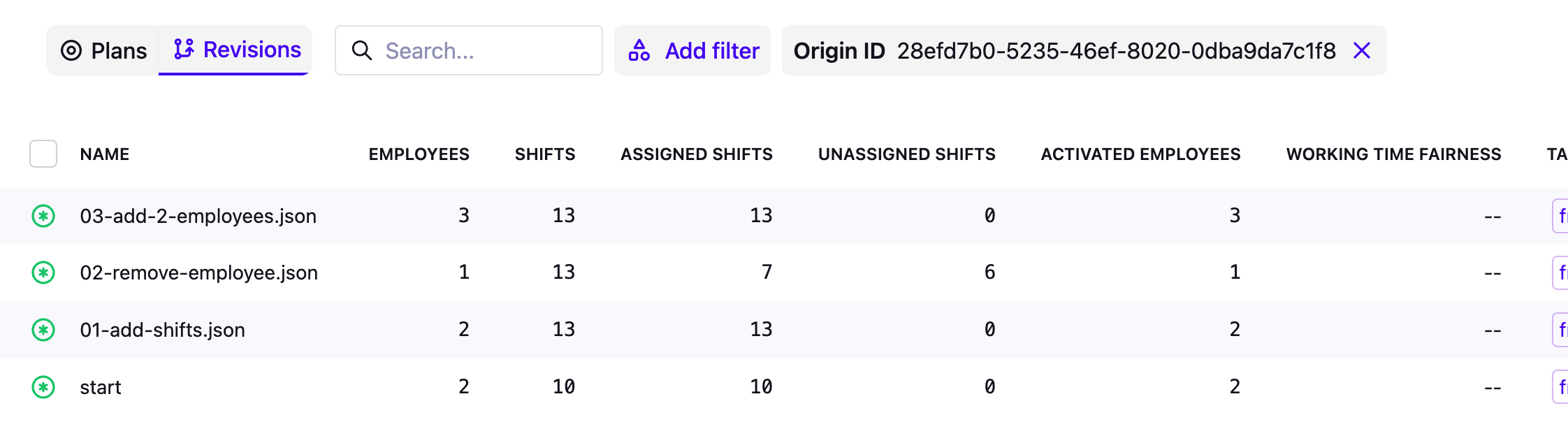The width and height of the screenshot is (1568, 429).
Task: Click the Revisions branch icon
Action: [184, 49]
